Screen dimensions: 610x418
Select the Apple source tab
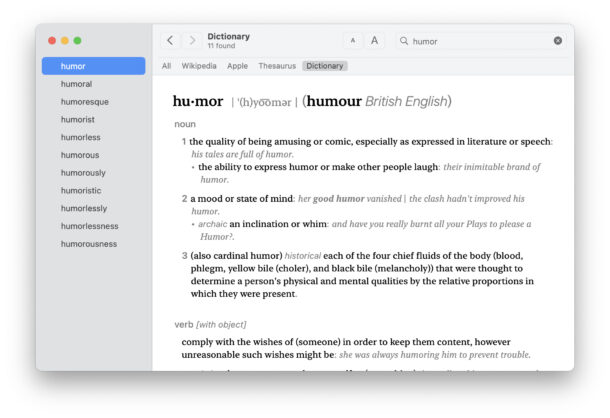click(x=237, y=66)
